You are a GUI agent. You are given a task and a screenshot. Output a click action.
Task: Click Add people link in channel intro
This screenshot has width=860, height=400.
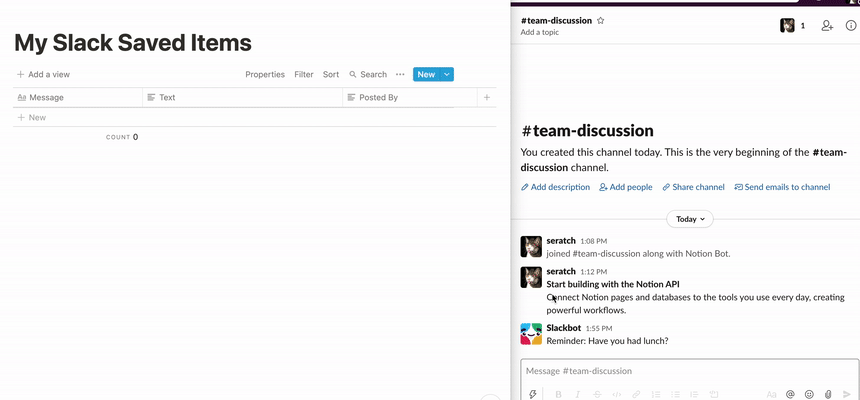pyautogui.click(x=626, y=187)
